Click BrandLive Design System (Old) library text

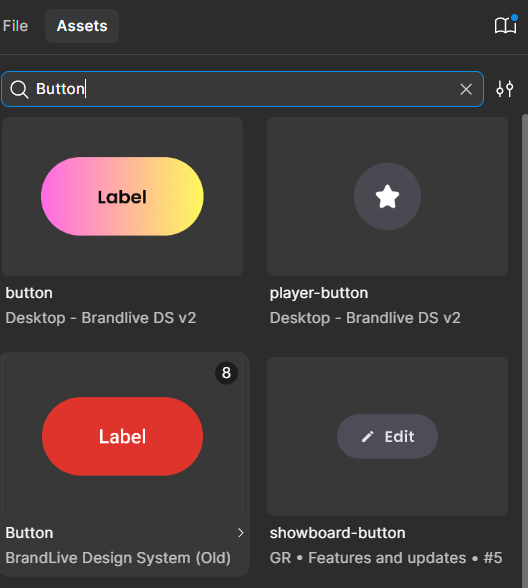[x=118, y=558]
